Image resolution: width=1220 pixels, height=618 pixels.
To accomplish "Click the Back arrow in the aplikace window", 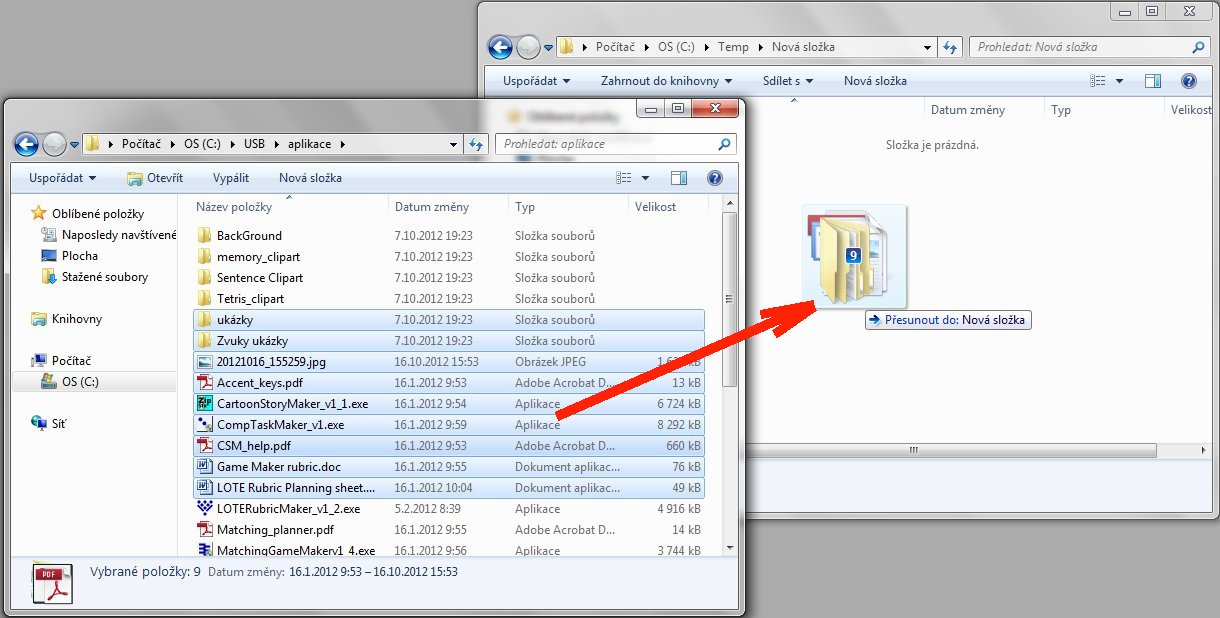I will coord(26,144).
